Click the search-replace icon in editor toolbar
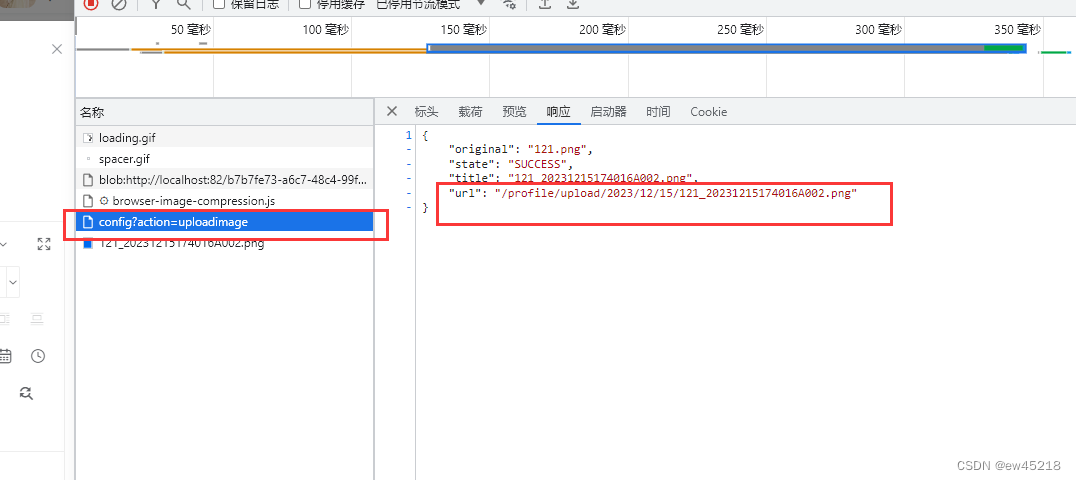This screenshot has width=1076, height=480. (26, 393)
